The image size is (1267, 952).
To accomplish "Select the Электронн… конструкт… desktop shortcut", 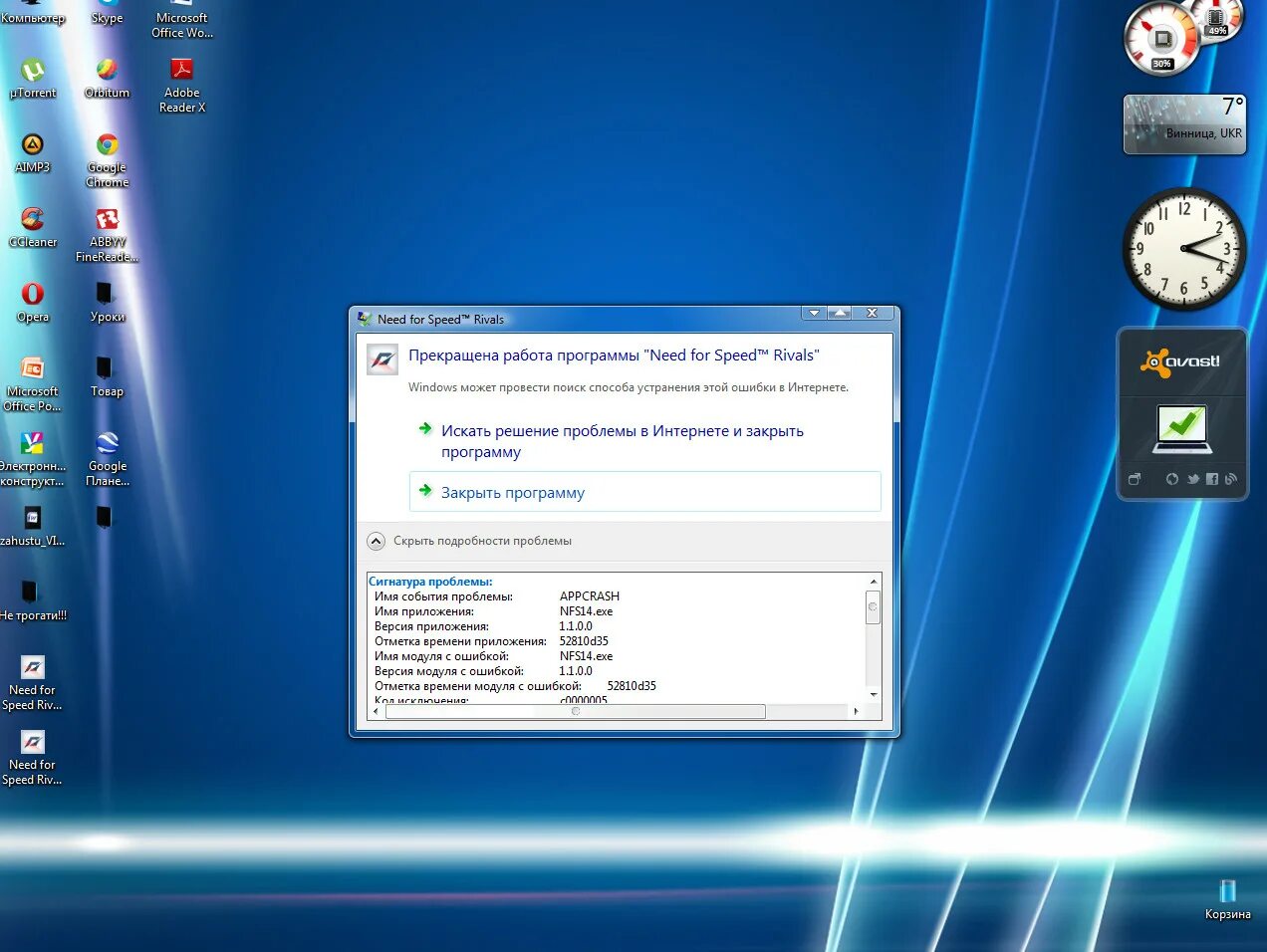I will pos(33,458).
